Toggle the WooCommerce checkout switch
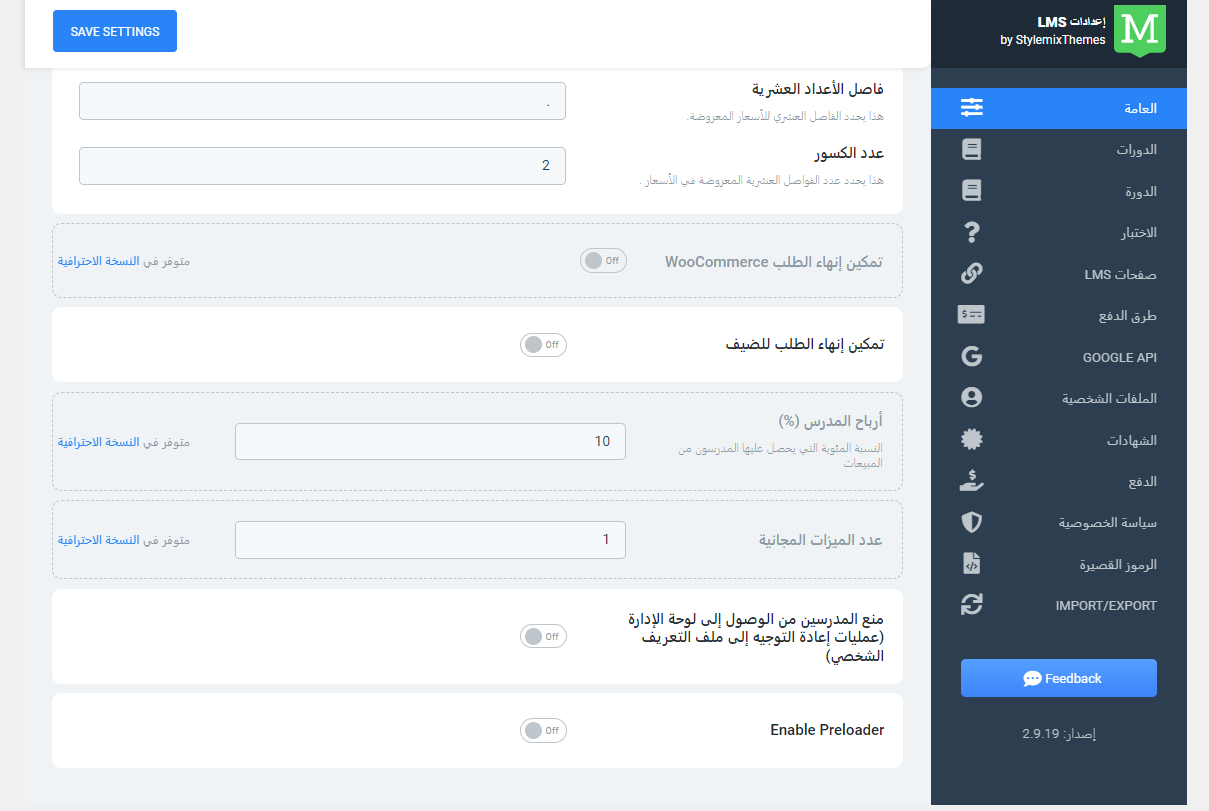1209x811 pixels. [x=603, y=261]
